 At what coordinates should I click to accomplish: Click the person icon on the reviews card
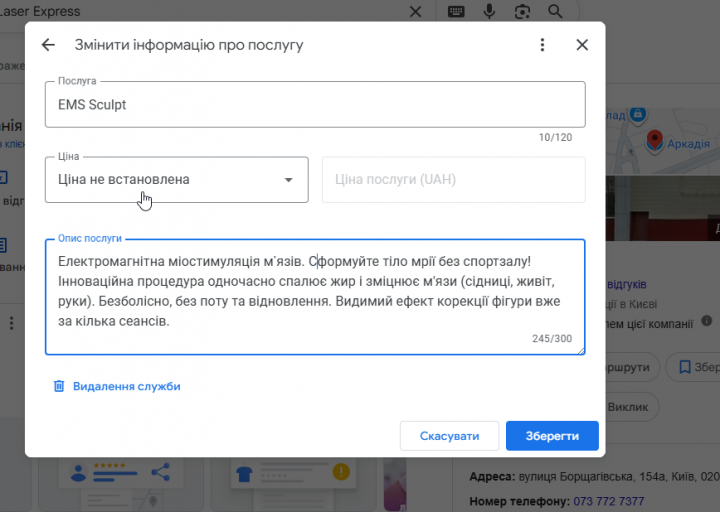[78, 473]
